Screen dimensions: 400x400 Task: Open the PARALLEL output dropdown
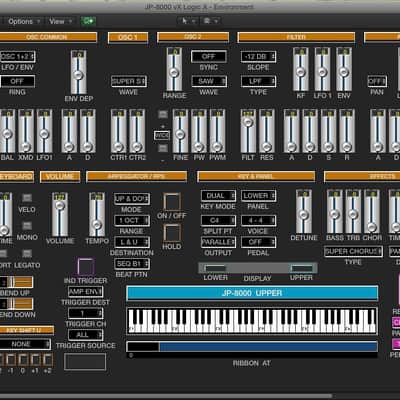(x=218, y=242)
